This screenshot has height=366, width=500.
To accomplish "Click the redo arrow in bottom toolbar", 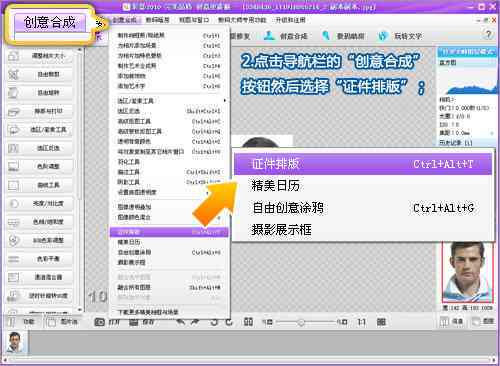I will 195,322.
